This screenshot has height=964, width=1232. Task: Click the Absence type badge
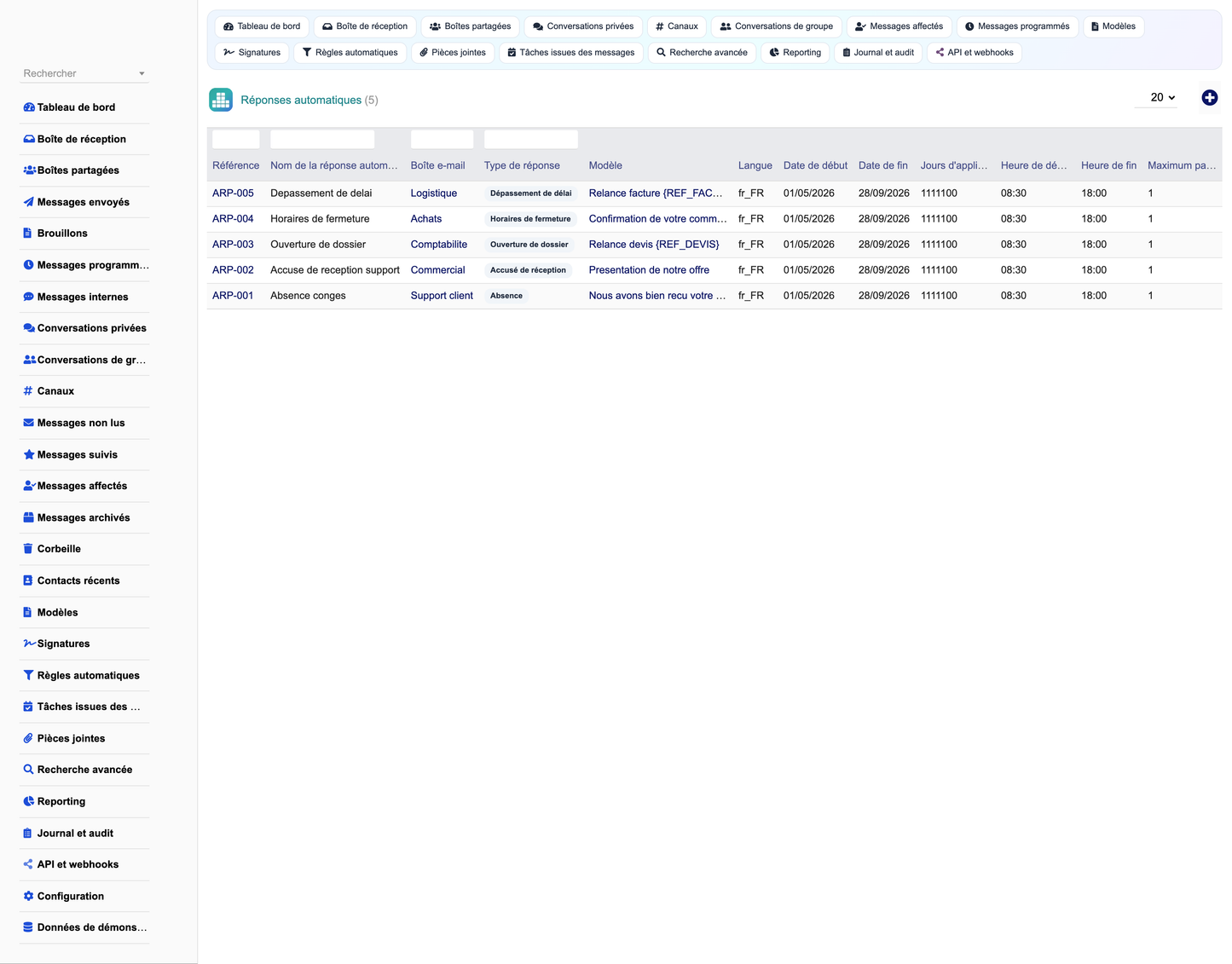pos(506,296)
